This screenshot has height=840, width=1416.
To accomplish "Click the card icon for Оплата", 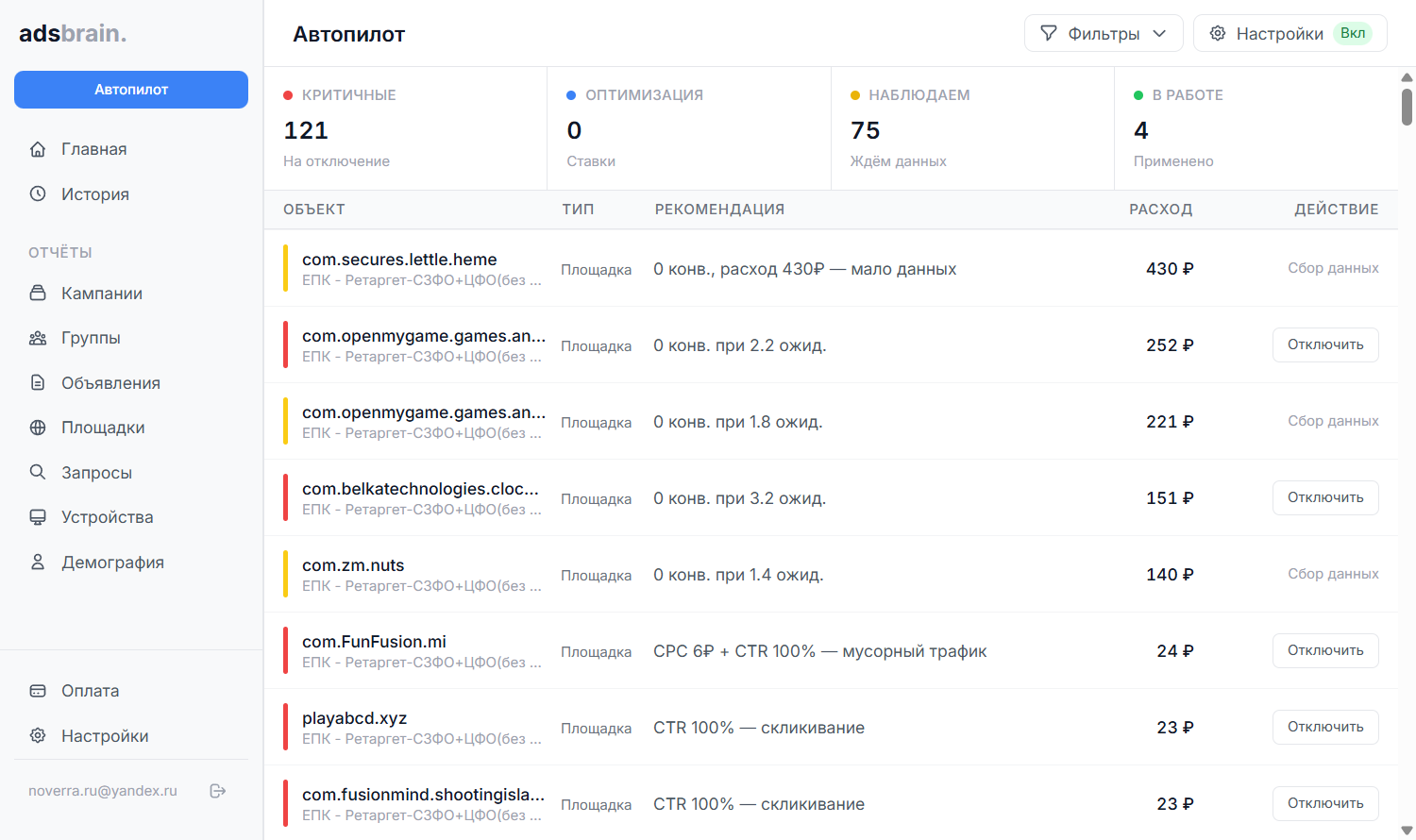I will (x=38, y=691).
